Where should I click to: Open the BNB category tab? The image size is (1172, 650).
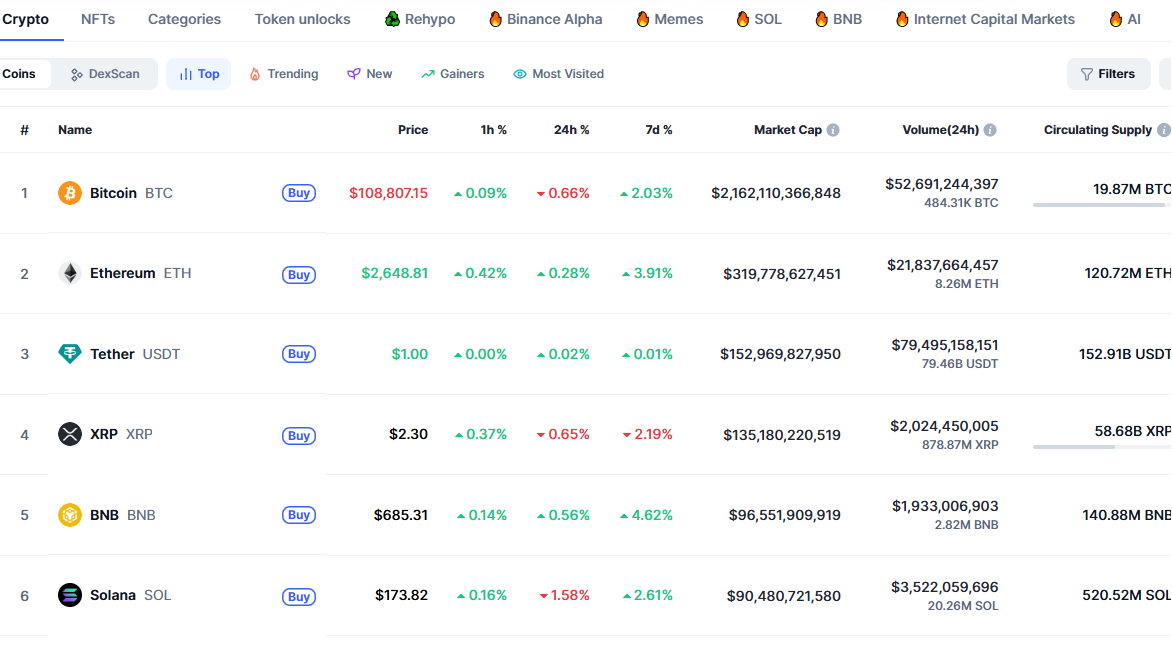(838, 19)
